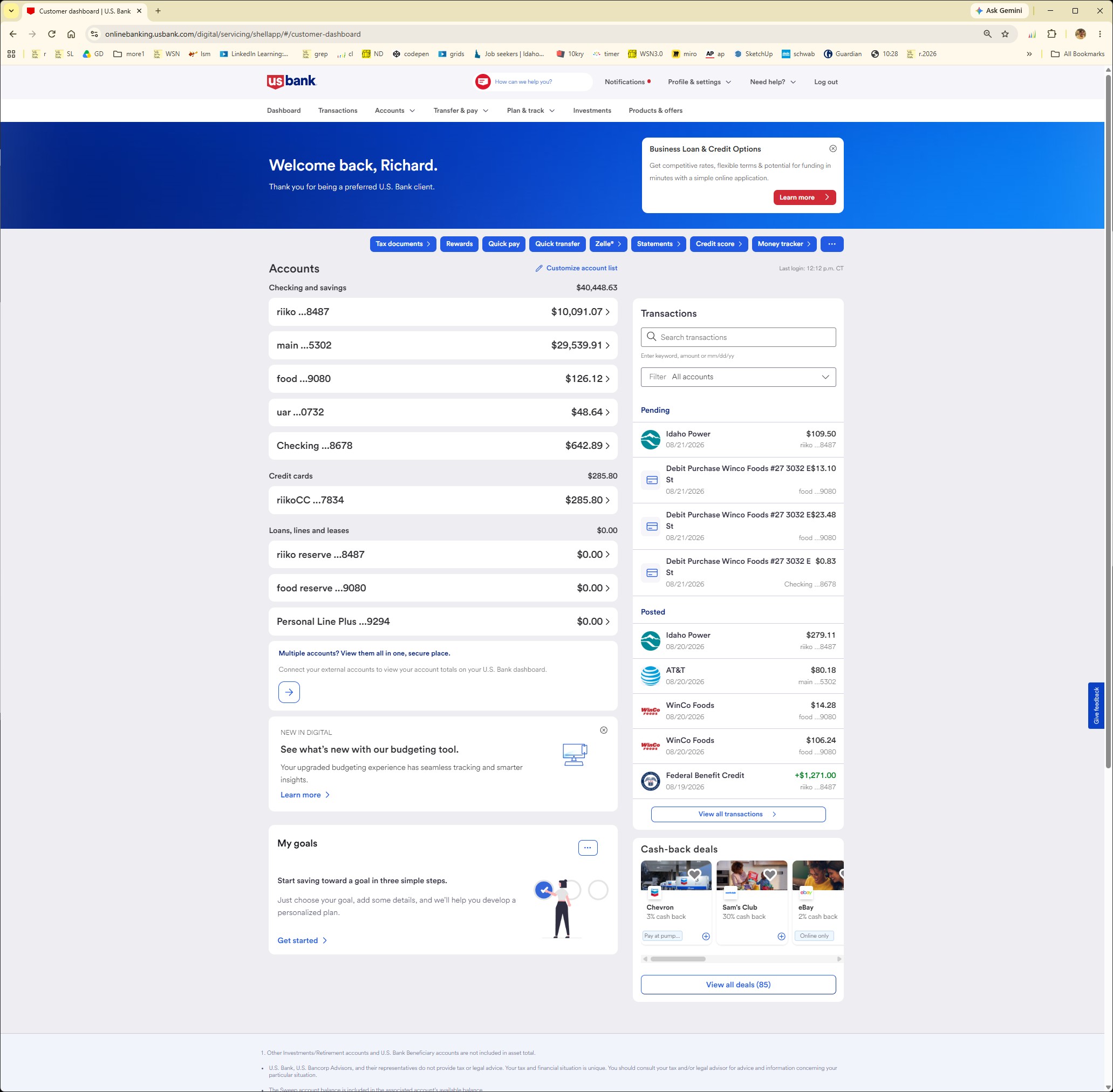Image resolution: width=1113 pixels, height=1092 pixels.
Task: Open the All Bookmarks folder
Action: pos(1077,54)
